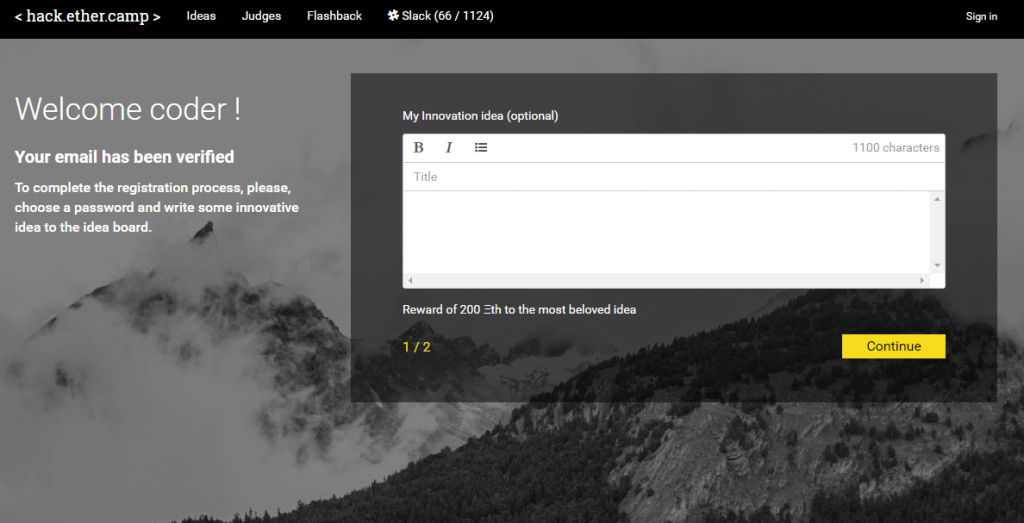Open the Ideas page
The image size is (1024, 523).
point(201,16)
